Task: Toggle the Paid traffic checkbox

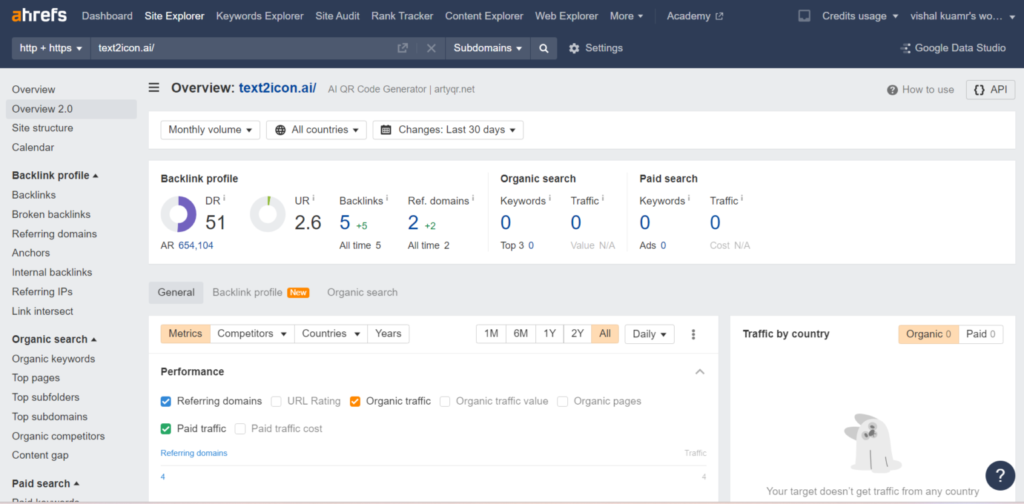Action: (166, 429)
